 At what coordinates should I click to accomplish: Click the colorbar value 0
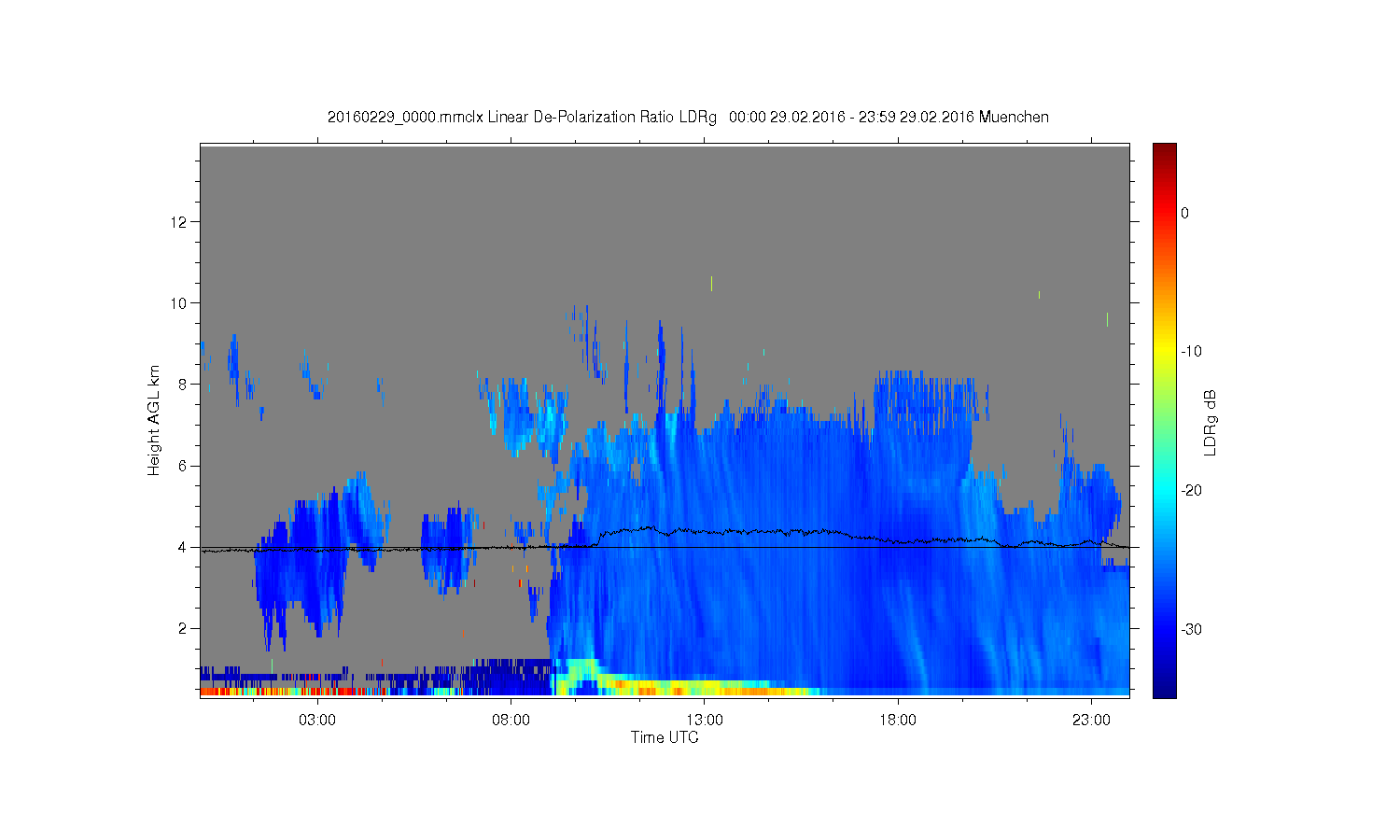(x=1184, y=213)
